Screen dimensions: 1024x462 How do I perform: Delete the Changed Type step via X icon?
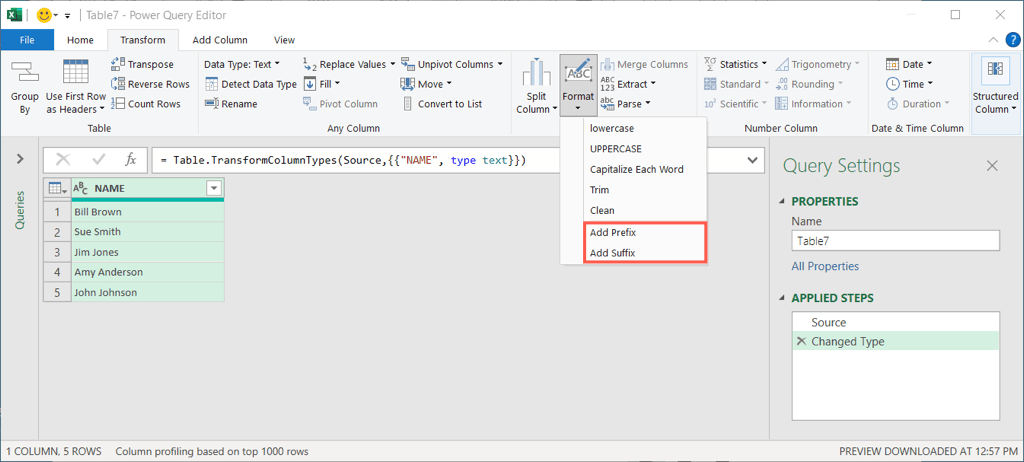pyautogui.click(x=801, y=341)
